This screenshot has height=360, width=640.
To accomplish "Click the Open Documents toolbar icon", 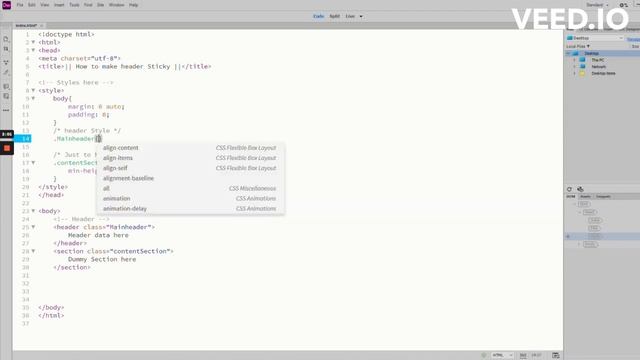I will (x=6, y=39).
